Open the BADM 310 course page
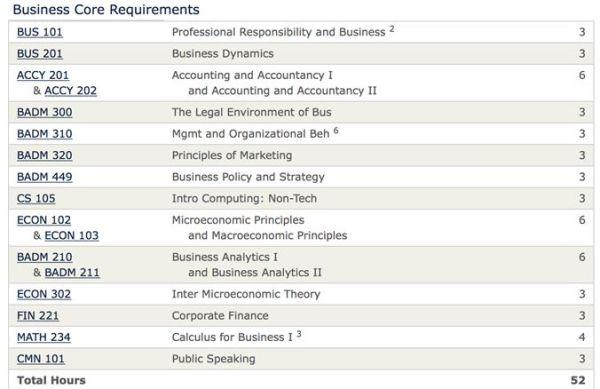The width and height of the screenshot is (600, 389). point(44,134)
